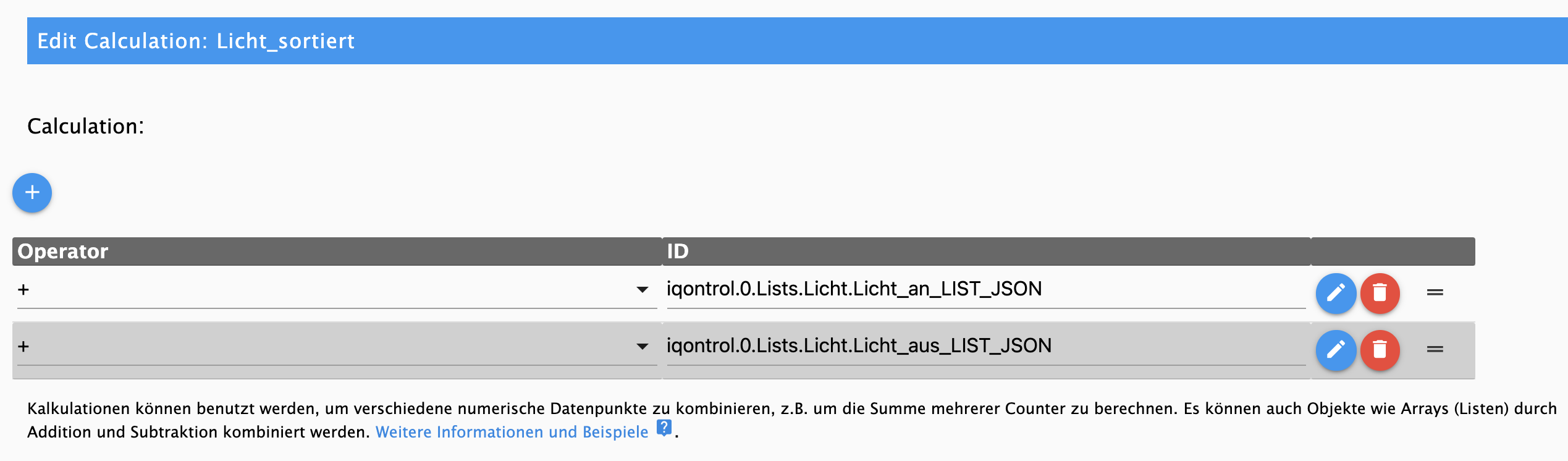Edit ID of Licht_aus_LIST_JSON row with pencil
1568x461 pixels.
pyautogui.click(x=1336, y=350)
